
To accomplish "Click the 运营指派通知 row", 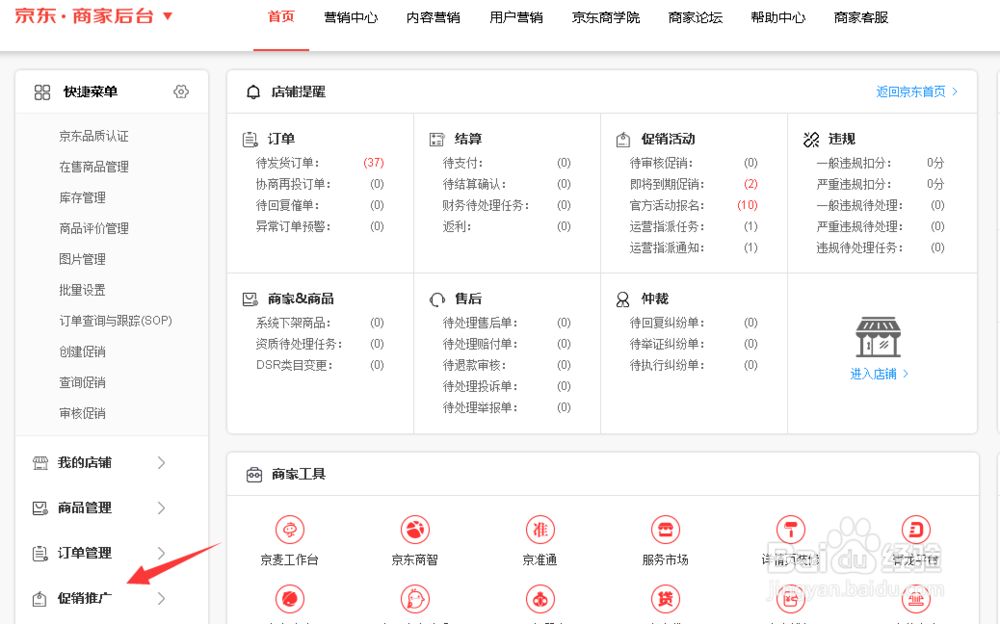I will pyautogui.click(x=693, y=248).
